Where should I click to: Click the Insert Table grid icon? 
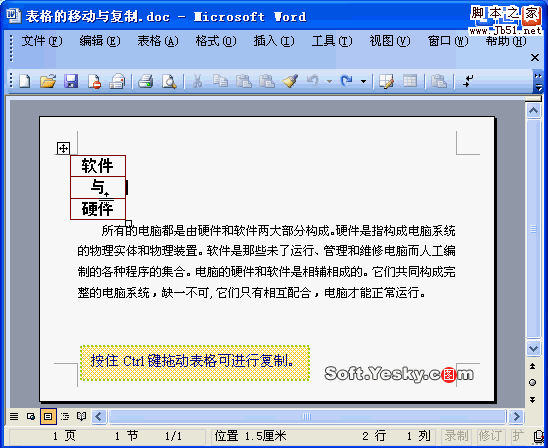click(x=410, y=81)
